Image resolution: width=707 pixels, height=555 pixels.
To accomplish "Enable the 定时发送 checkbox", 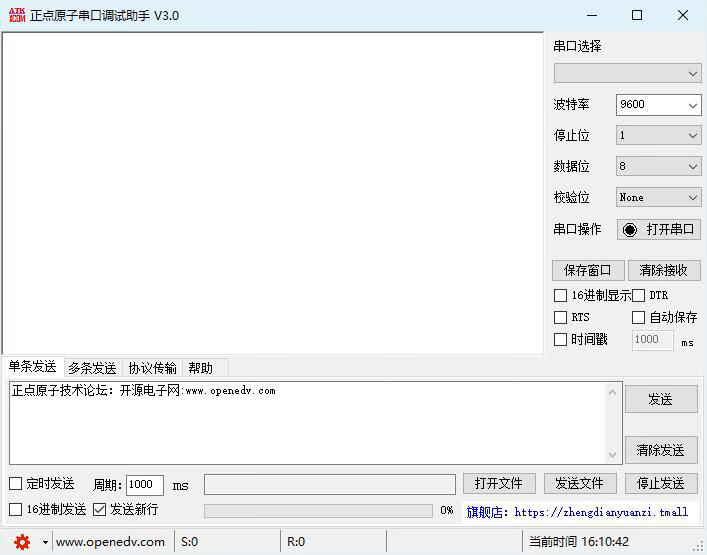I will point(15,483).
